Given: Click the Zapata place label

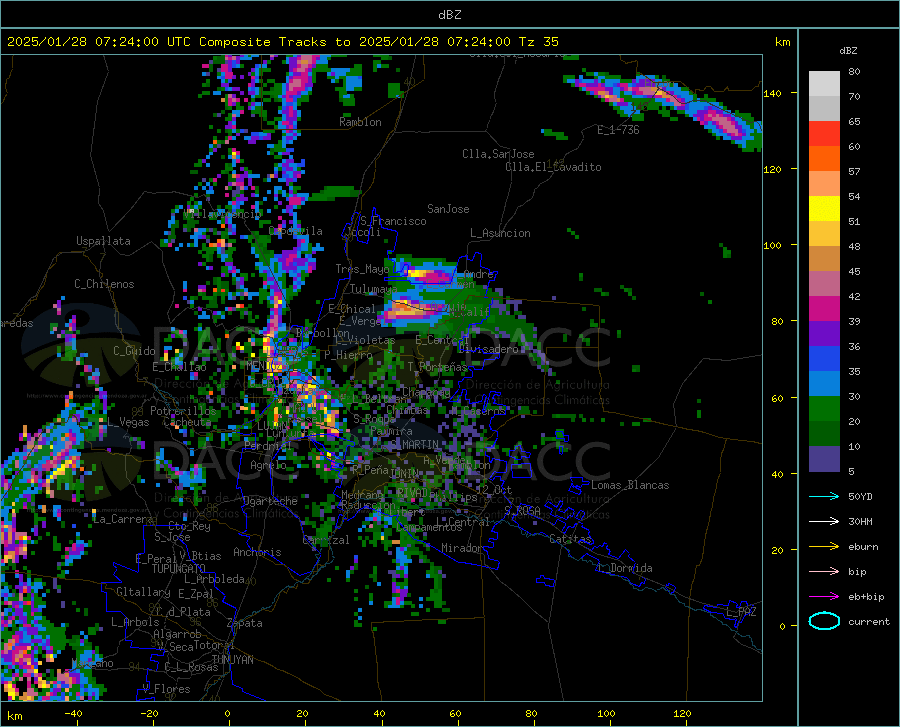Looking at the screenshot, I should (x=245, y=623).
